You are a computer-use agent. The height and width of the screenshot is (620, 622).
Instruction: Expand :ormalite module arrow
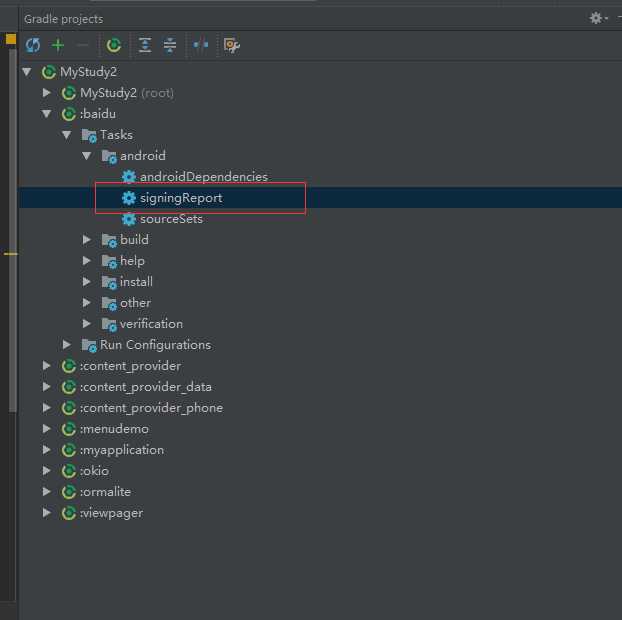tap(47, 492)
